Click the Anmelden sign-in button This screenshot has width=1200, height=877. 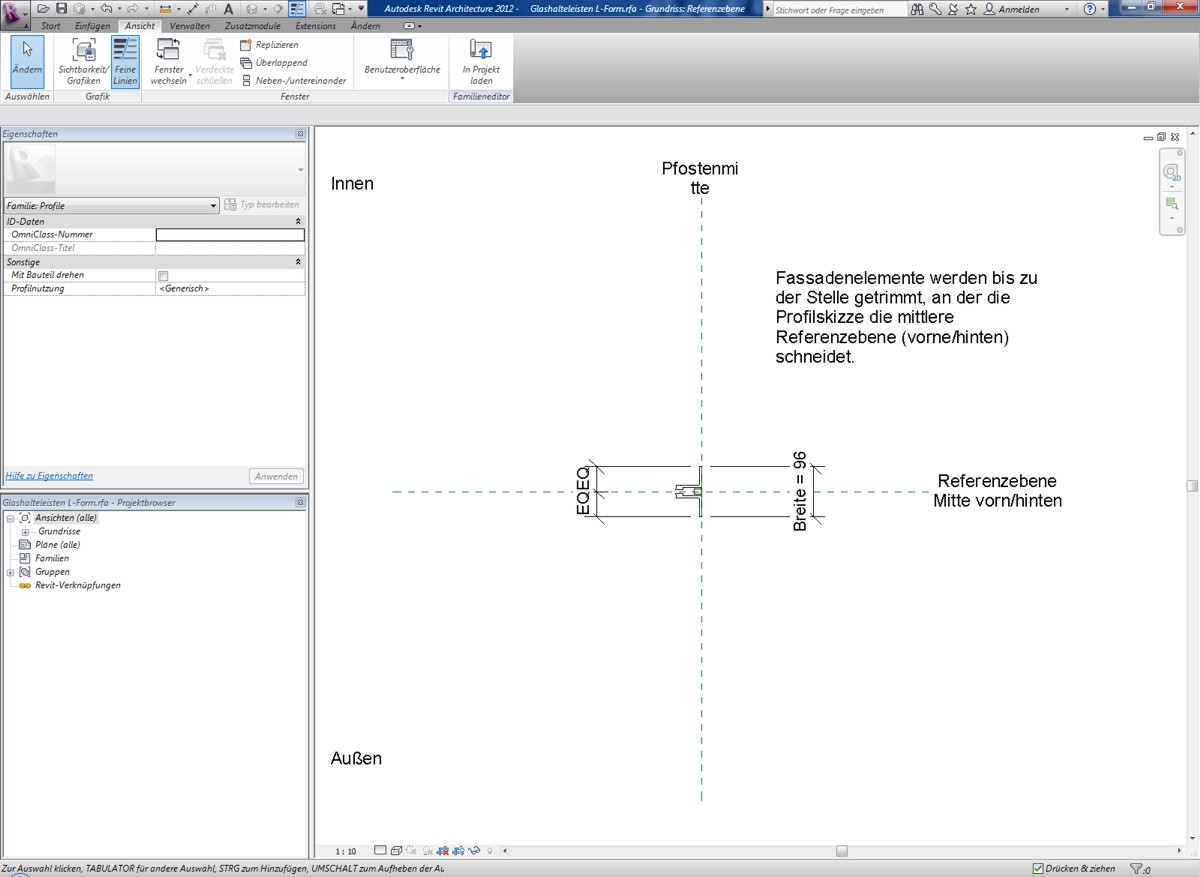point(1012,9)
